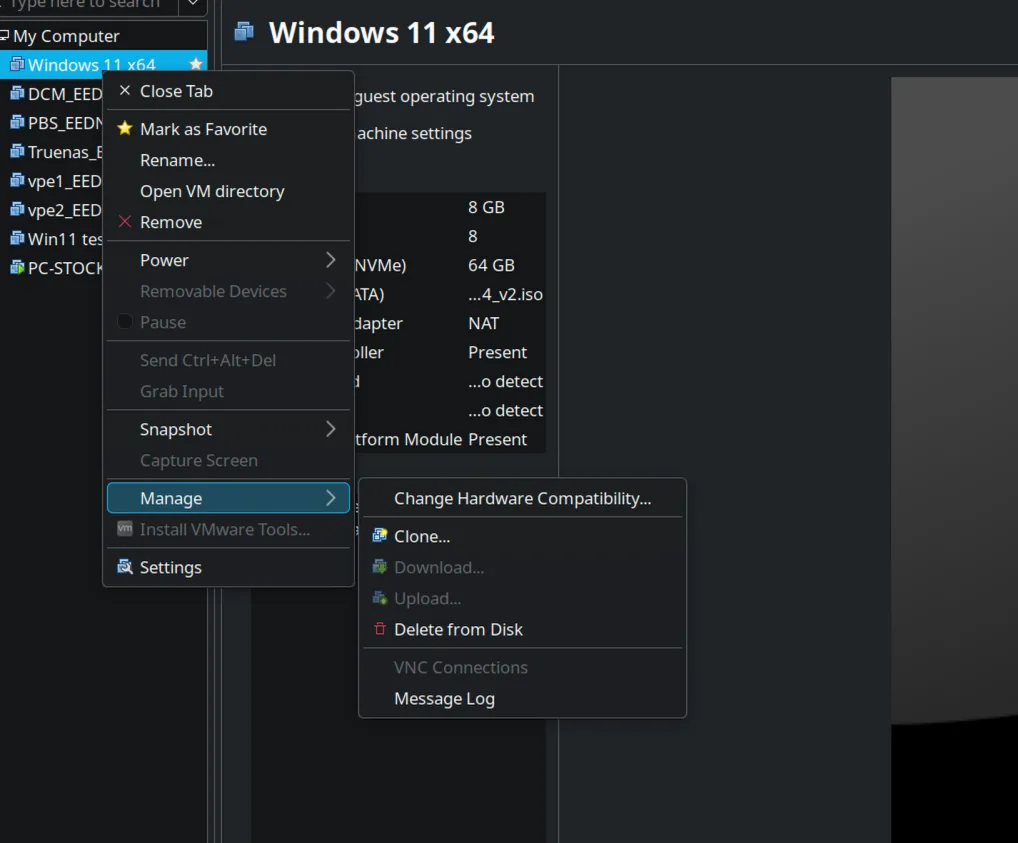Click the My Computer monitor icon

[x=5, y=35]
